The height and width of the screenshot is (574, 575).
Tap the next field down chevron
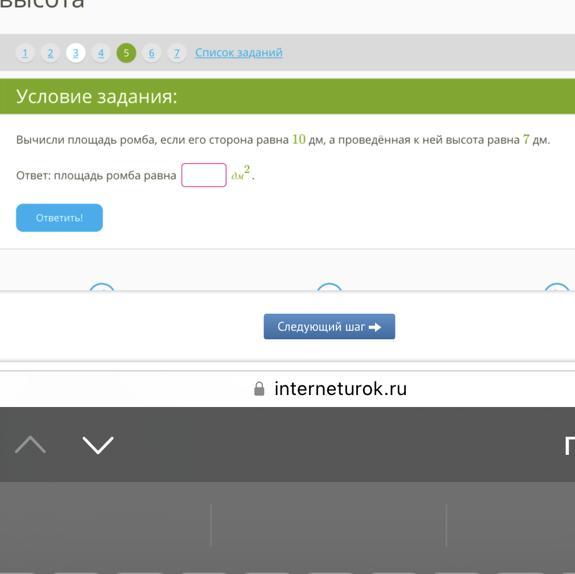point(98,445)
